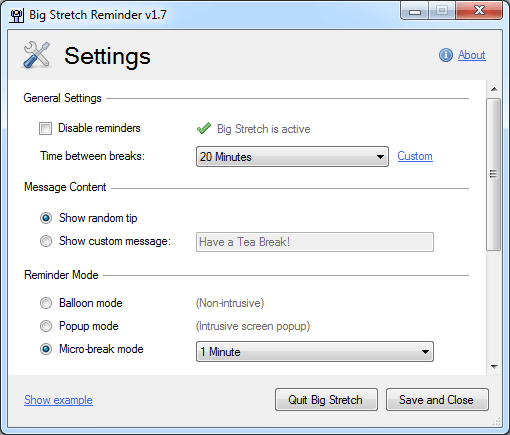Click the Big Stretch title bar app icon

point(17,15)
